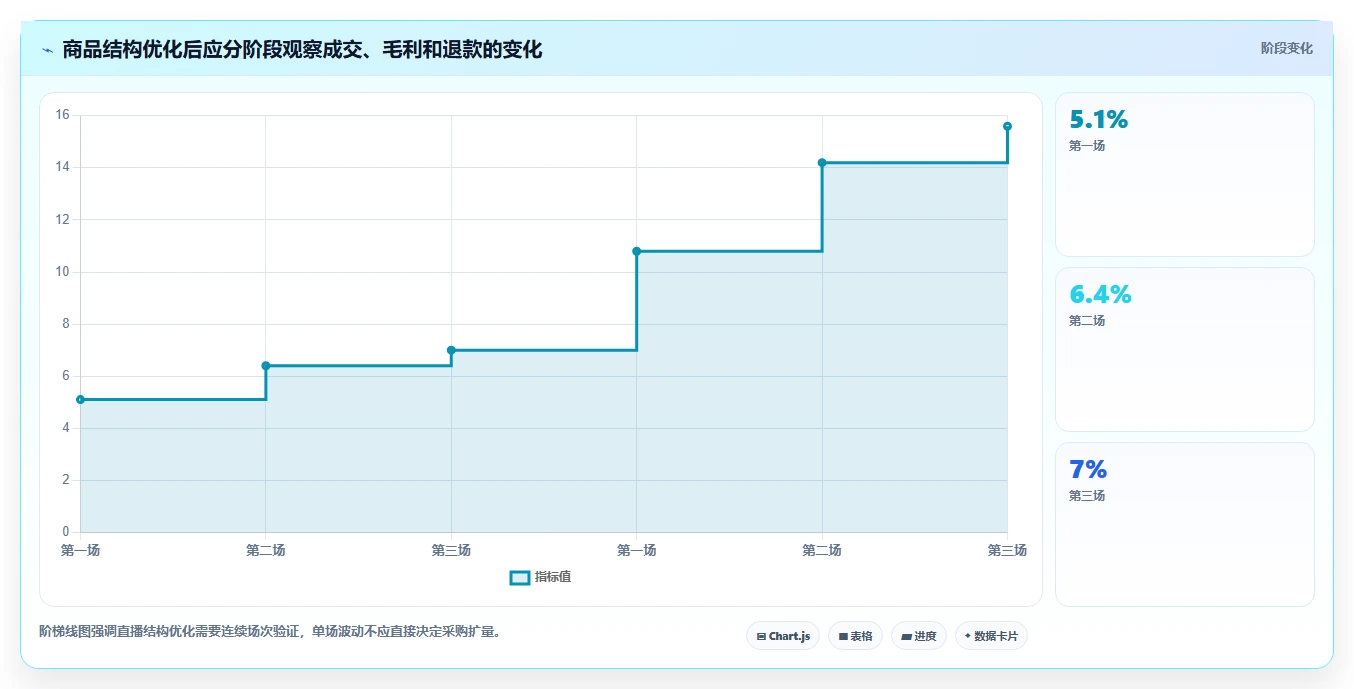Click the 6.4% value text
Image resolution: width=1354 pixels, height=689 pixels.
pyautogui.click(x=1100, y=295)
